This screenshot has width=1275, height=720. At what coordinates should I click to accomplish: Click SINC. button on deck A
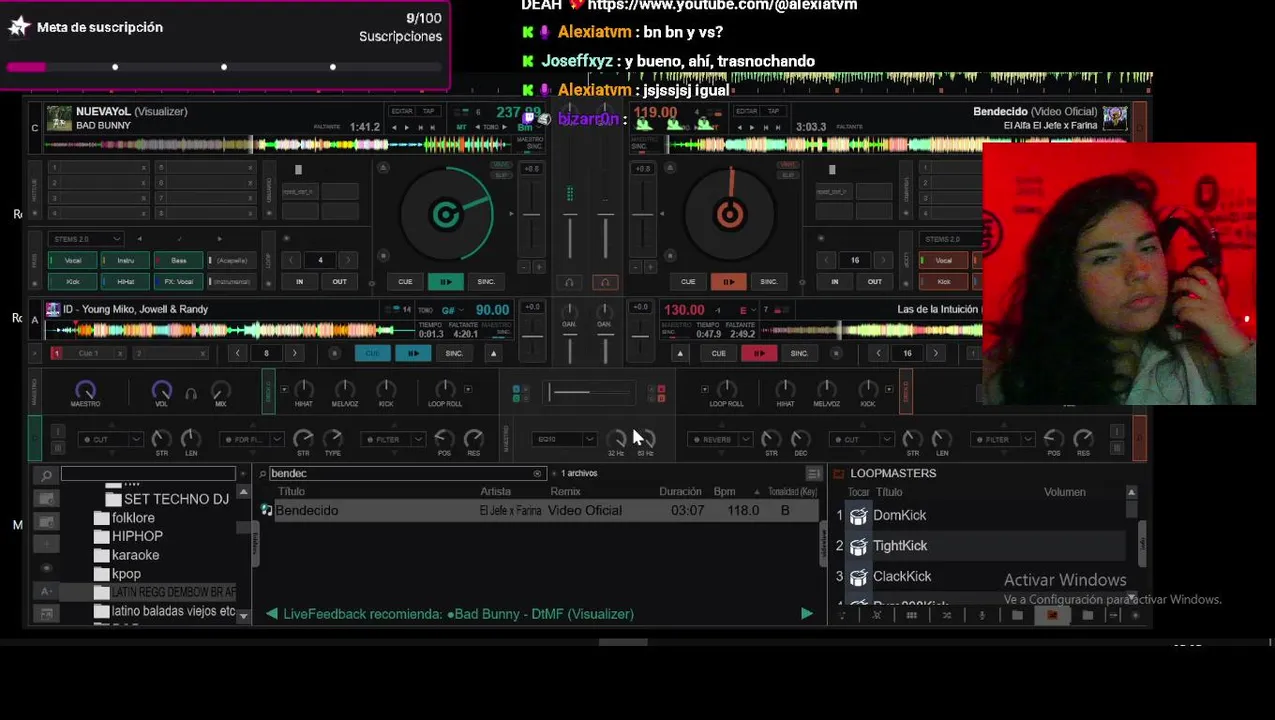click(454, 353)
